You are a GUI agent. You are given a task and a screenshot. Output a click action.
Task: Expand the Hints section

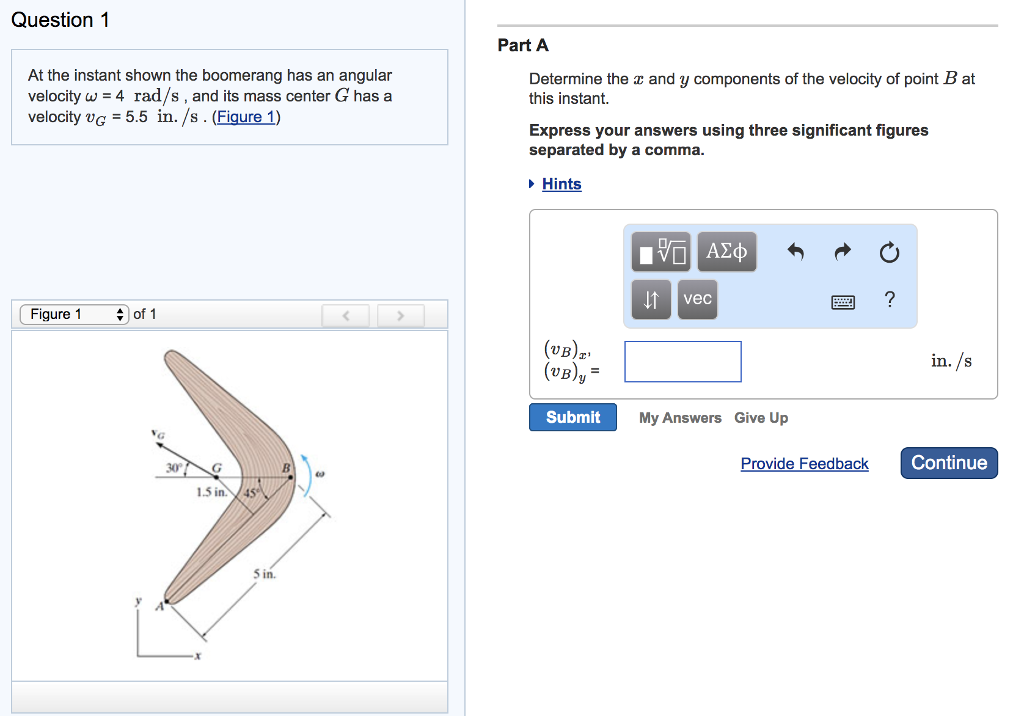(561, 184)
